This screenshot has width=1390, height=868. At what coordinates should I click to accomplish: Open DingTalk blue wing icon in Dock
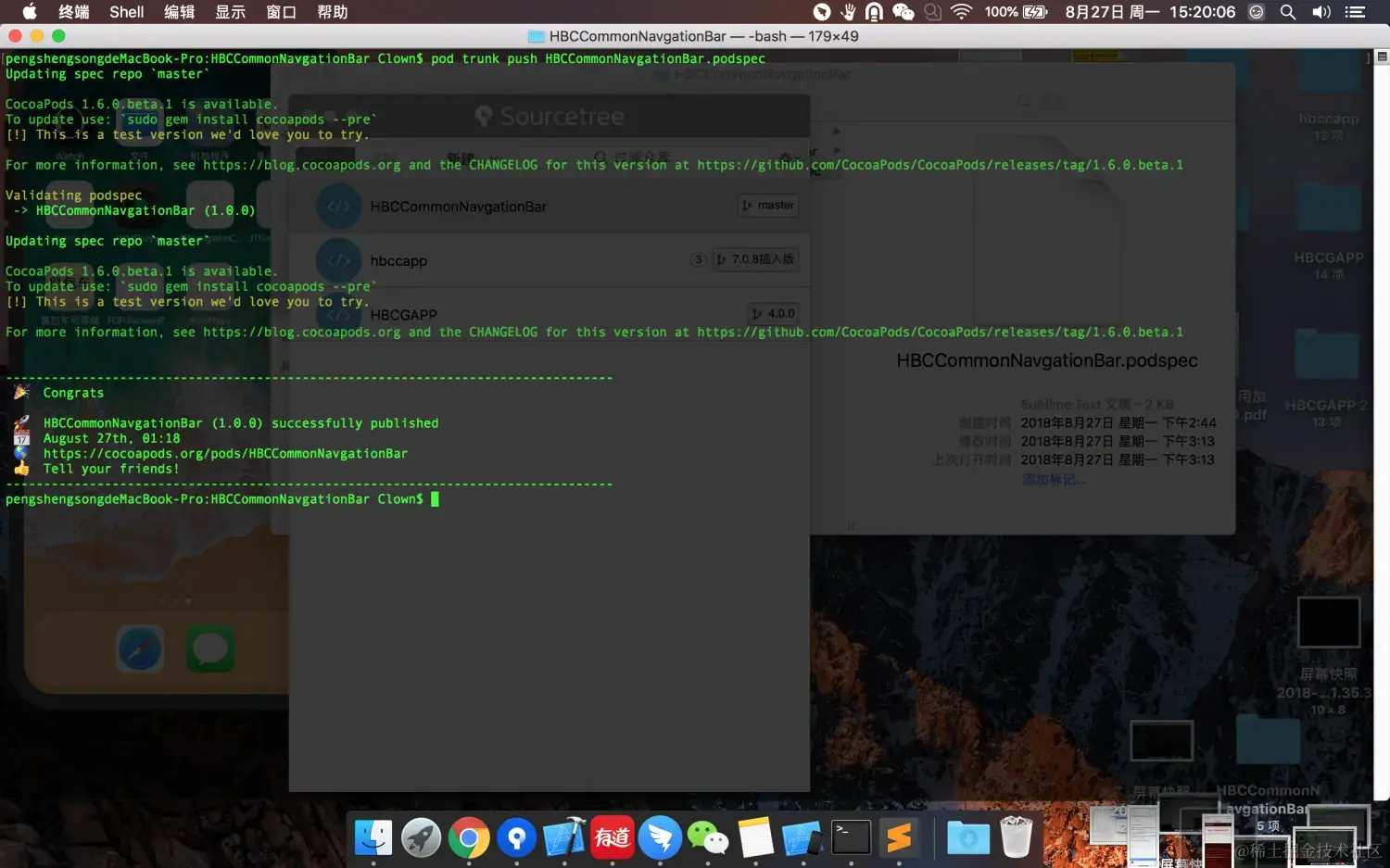click(x=660, y=838)
